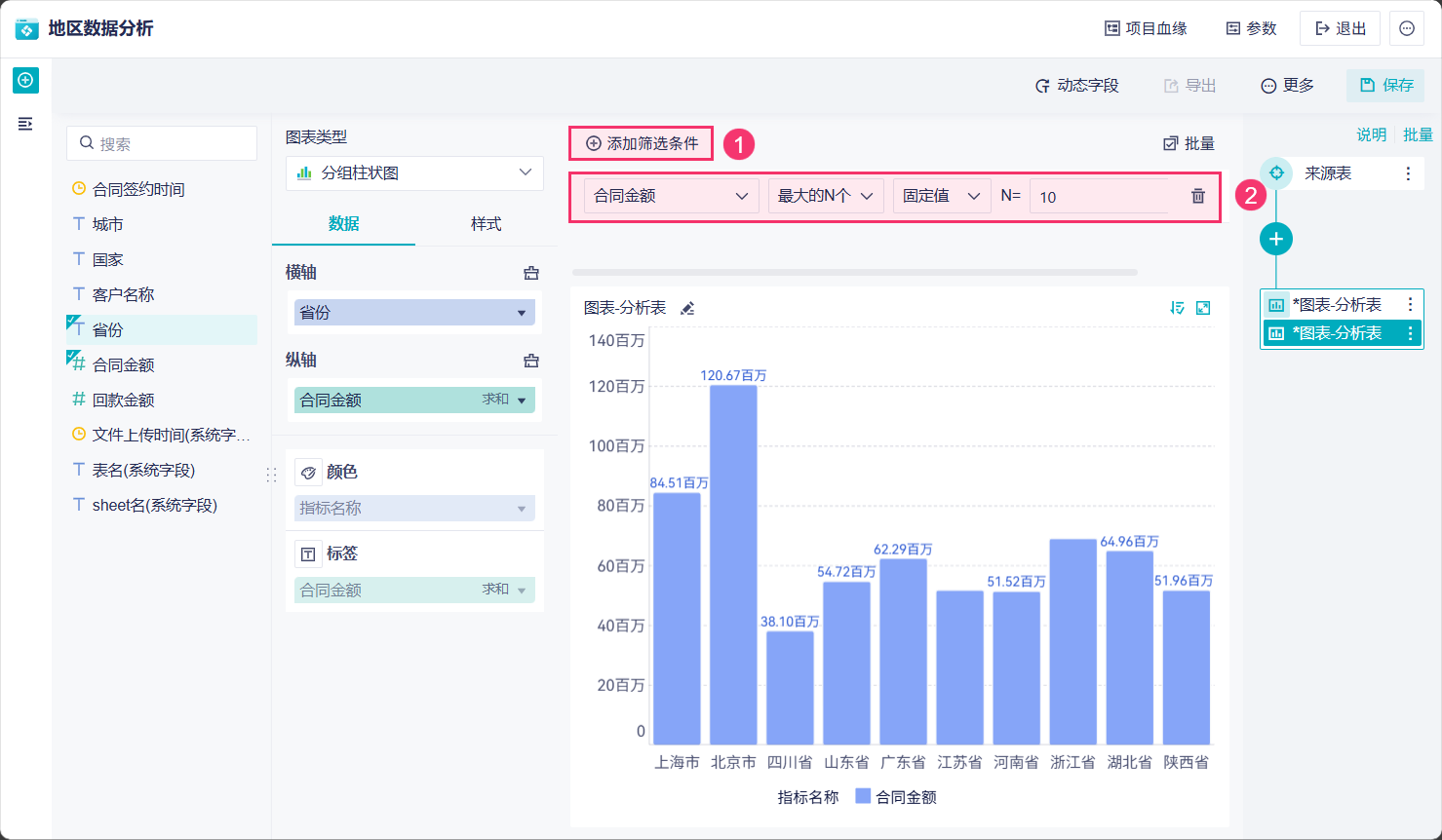
Task: Click the N value input field
Action: click(1099, 196)
